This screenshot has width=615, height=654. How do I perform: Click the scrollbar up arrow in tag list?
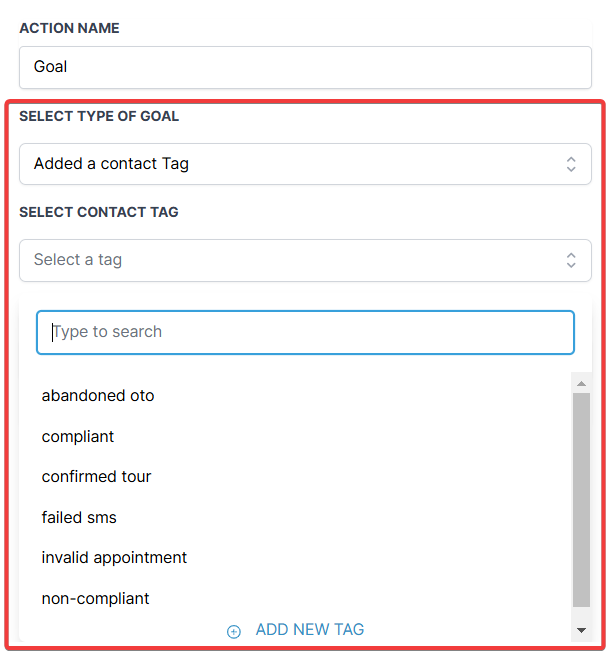(x=581, y=383)
